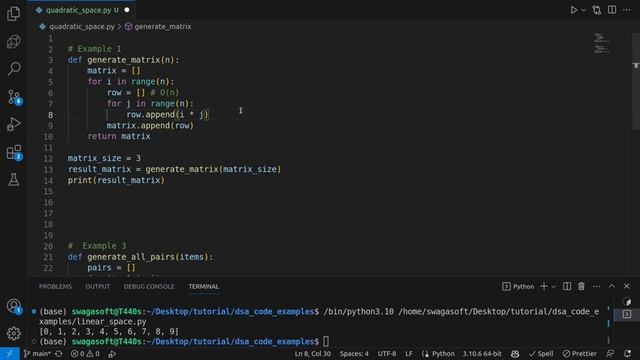Open the Accounts menu icon
The image size is (640, 360).
tap(14, 306)
